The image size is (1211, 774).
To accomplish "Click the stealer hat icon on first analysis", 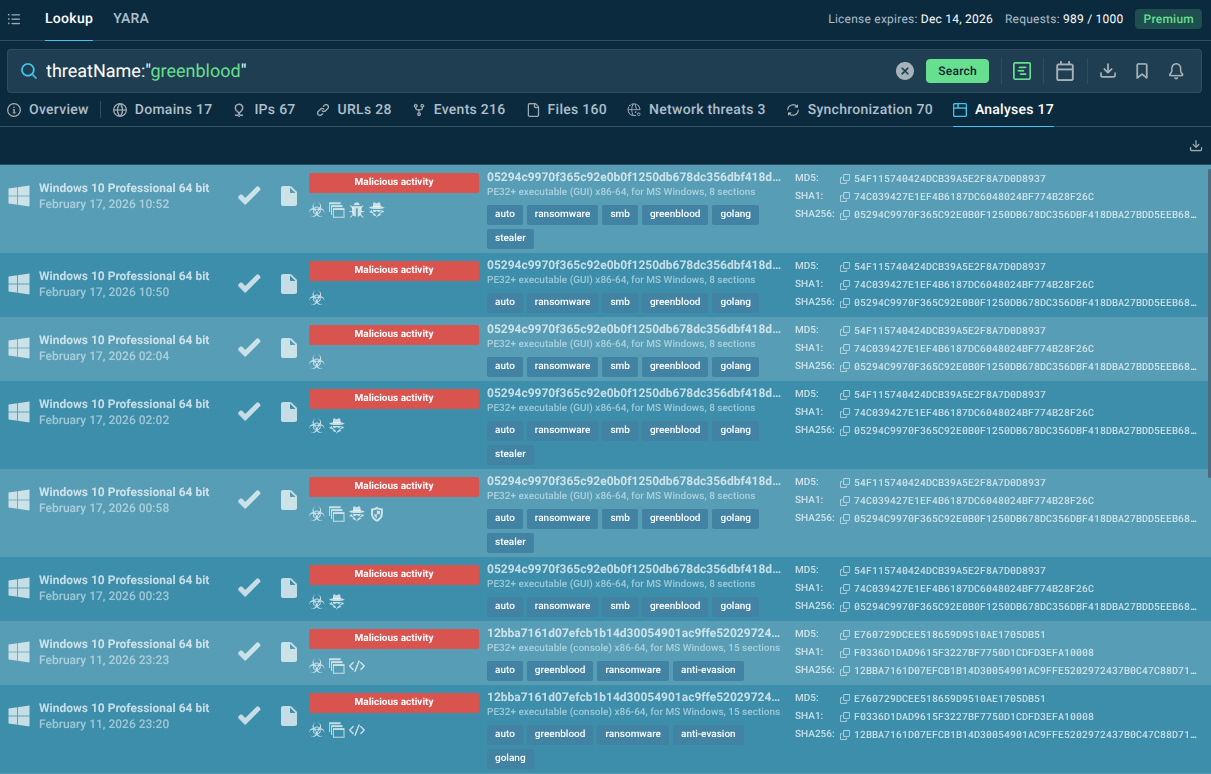I will (378, 211).
